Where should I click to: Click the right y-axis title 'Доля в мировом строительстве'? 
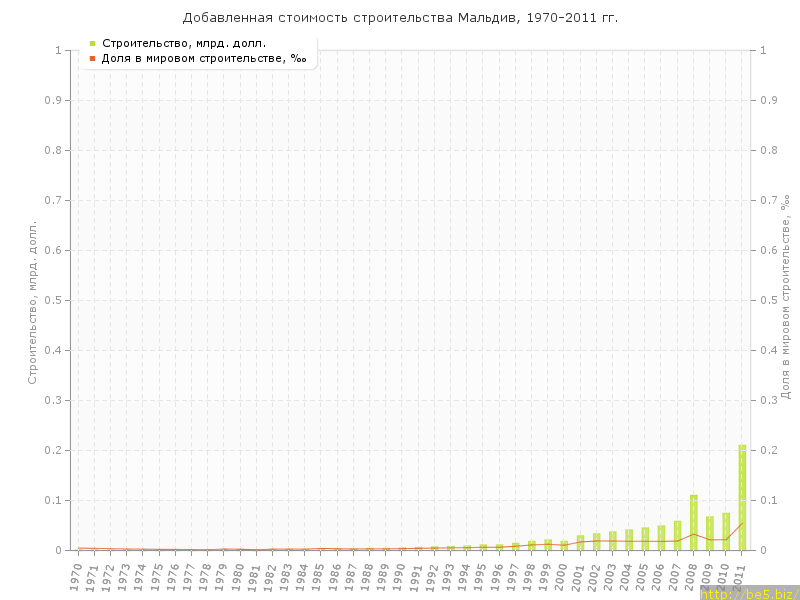click(785, 298)
